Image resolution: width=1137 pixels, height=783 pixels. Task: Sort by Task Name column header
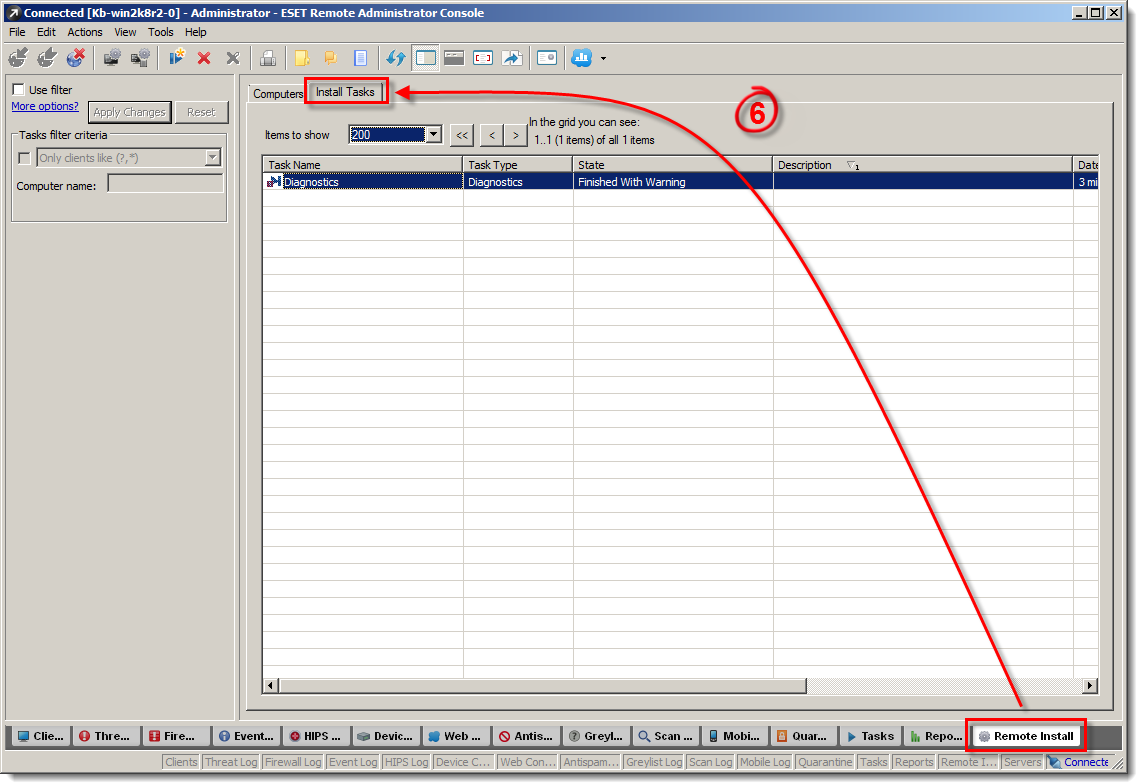click(x=363, y=165)
